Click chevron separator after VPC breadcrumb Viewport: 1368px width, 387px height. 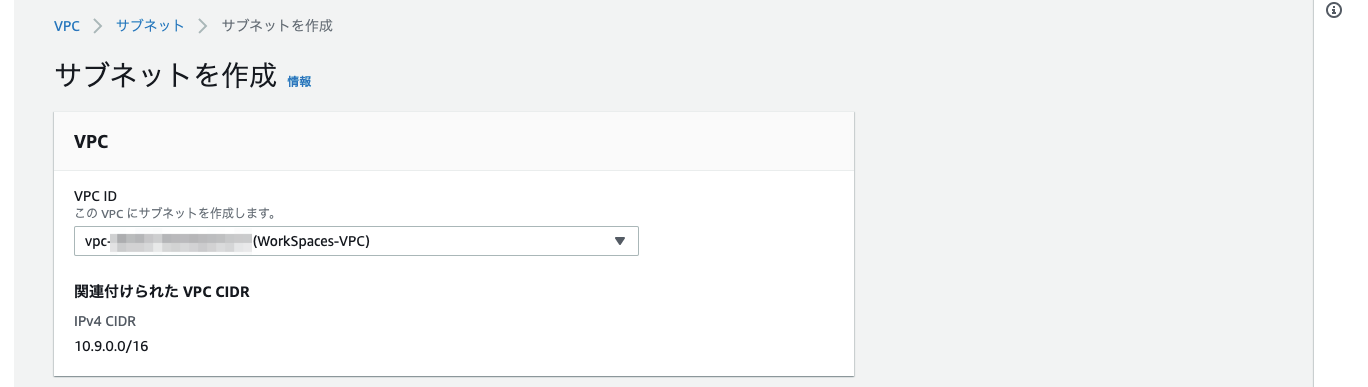point(98,26)
